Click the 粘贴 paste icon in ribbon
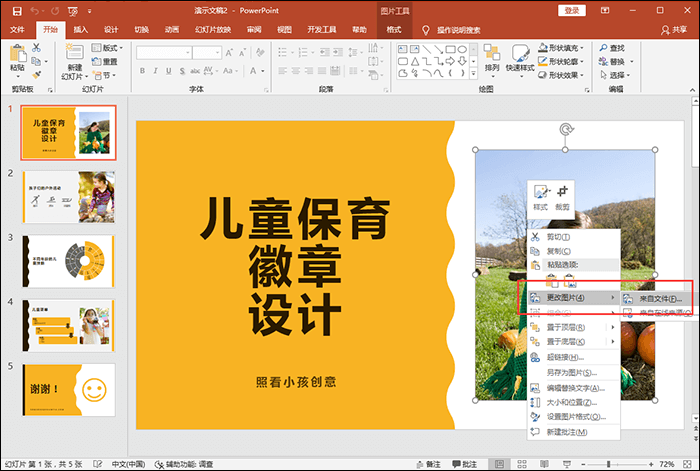 click(x=17, y=53)
